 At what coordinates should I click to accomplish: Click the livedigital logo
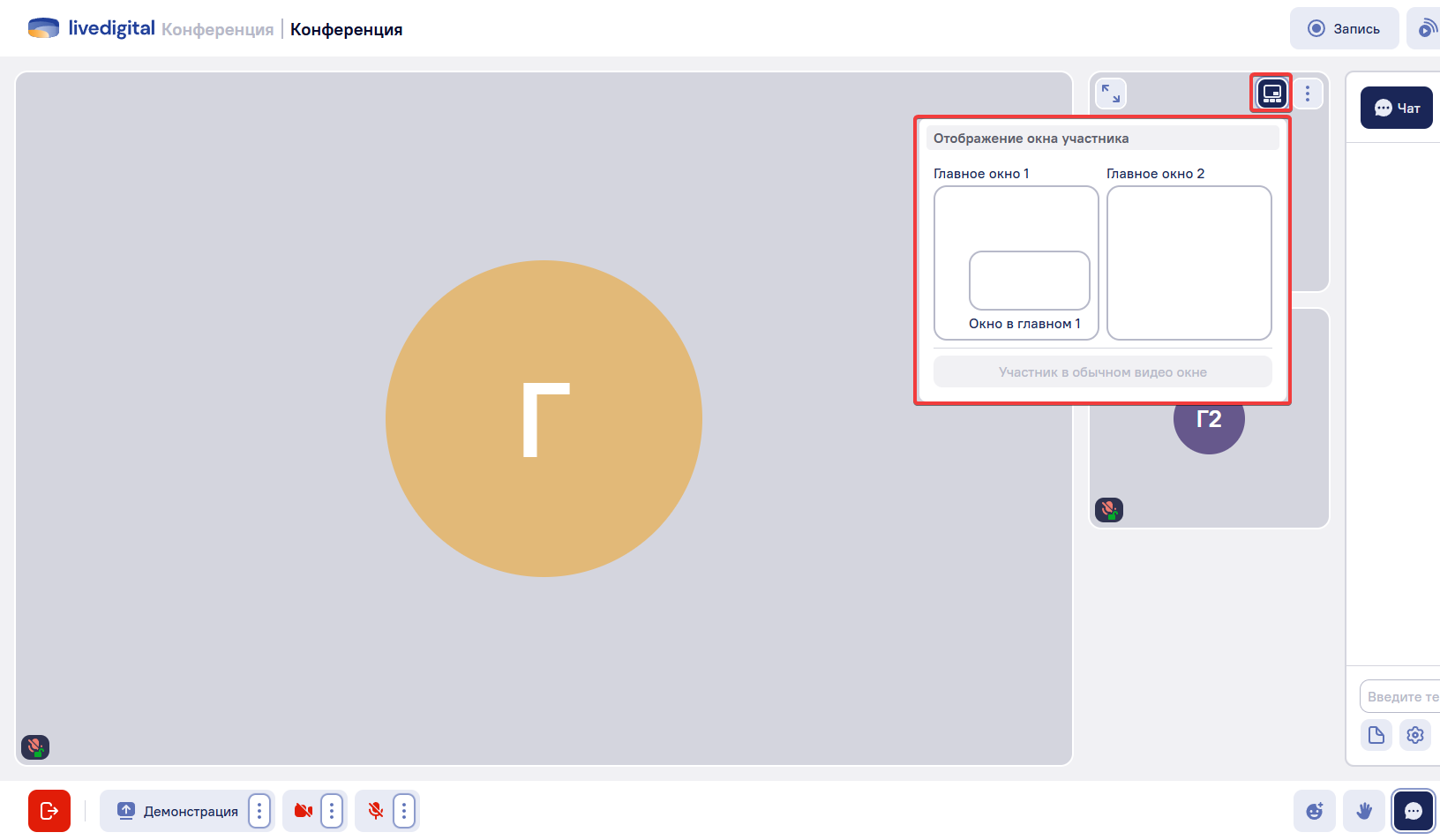(x=92, y=28)
